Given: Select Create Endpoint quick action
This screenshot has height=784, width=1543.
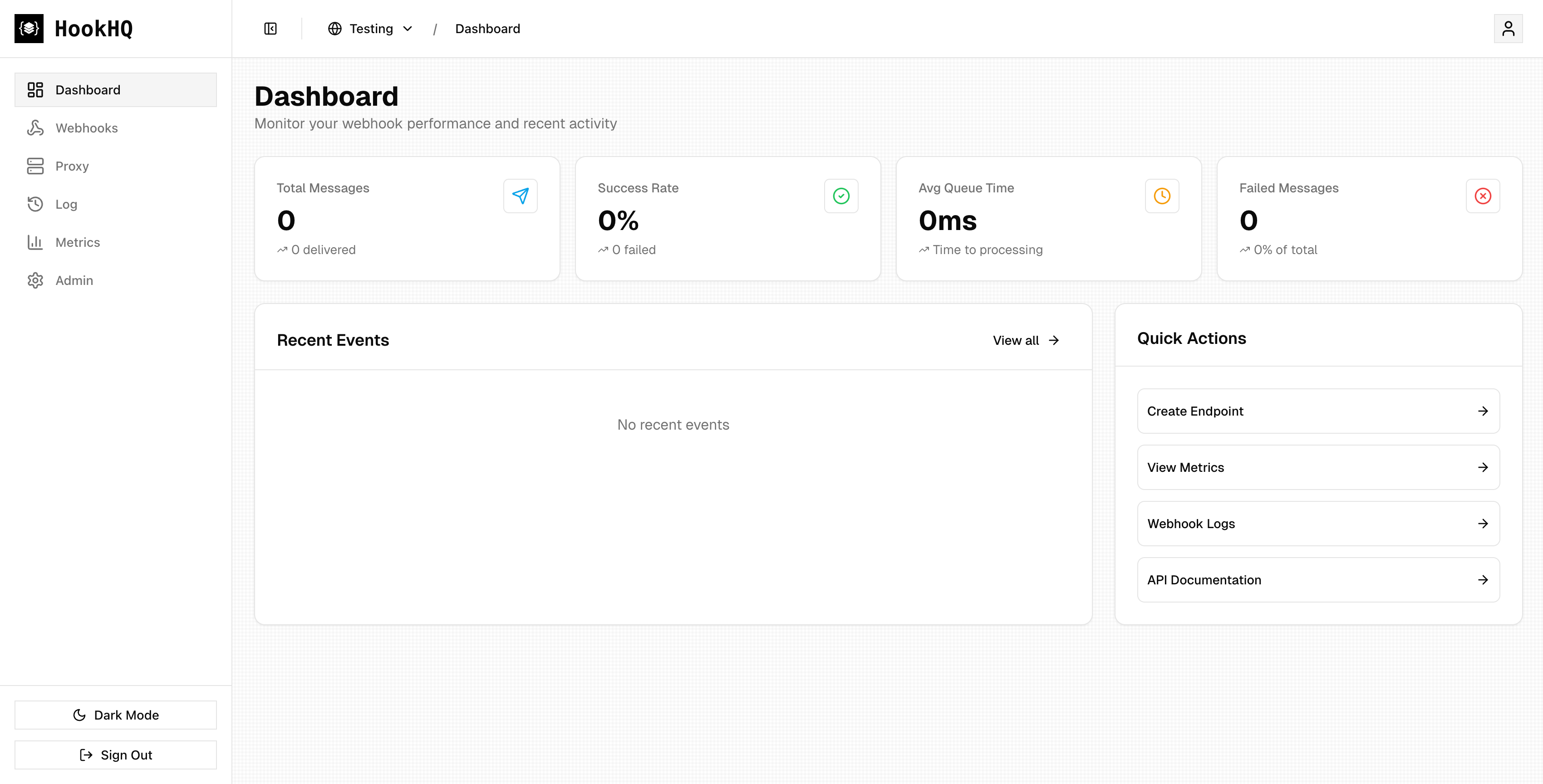Looking at the screenshot, I should click(x=1318, y=411).
